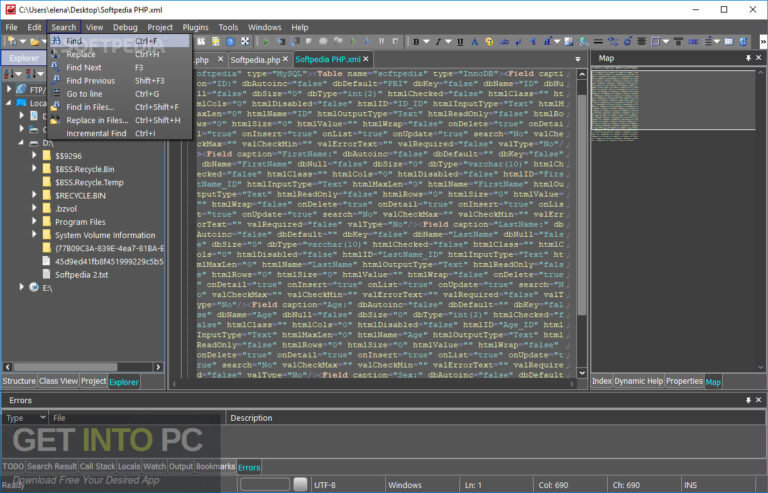Viewport: 768px width, 493px height.
Task: Switch to the Class View tab
Action: 58,381
